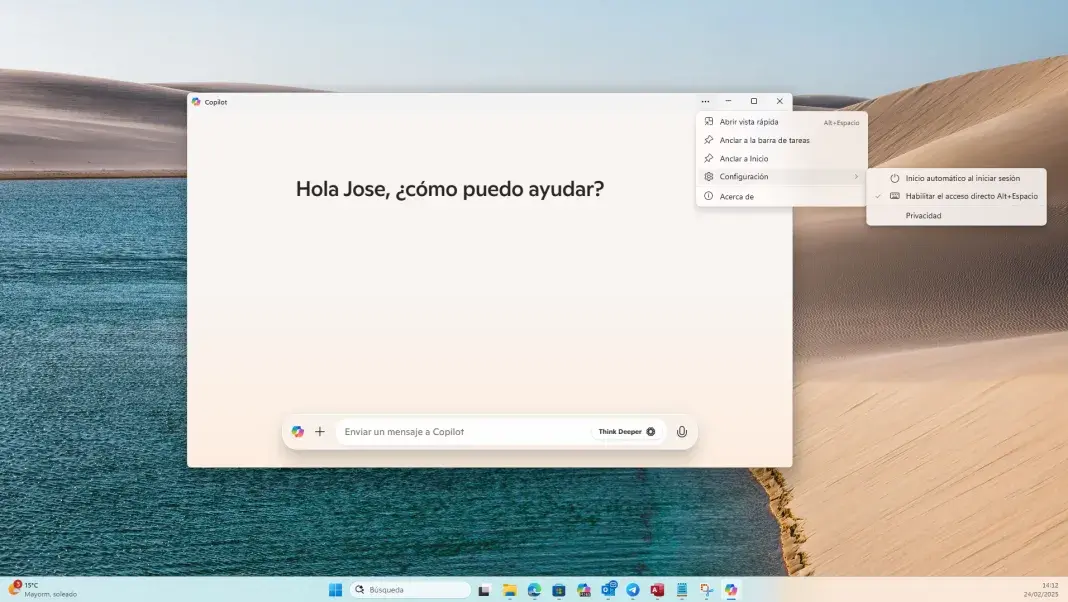This screenshot has width=1068, height=602.
Task: Open Microsoft Store from the taskbar
Action: [559, 590]
